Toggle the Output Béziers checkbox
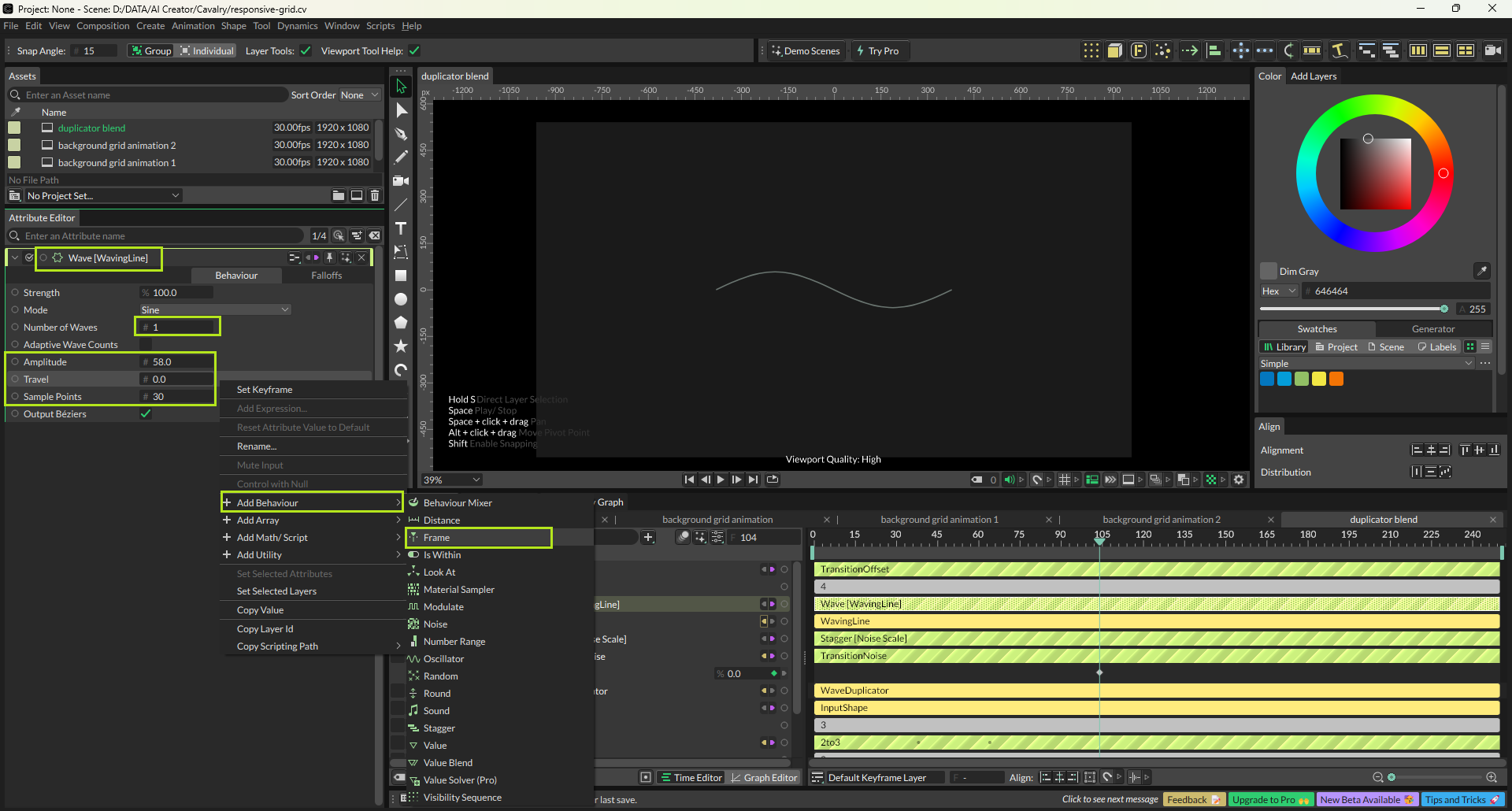Screen dimensions: 1512x811 146,414
